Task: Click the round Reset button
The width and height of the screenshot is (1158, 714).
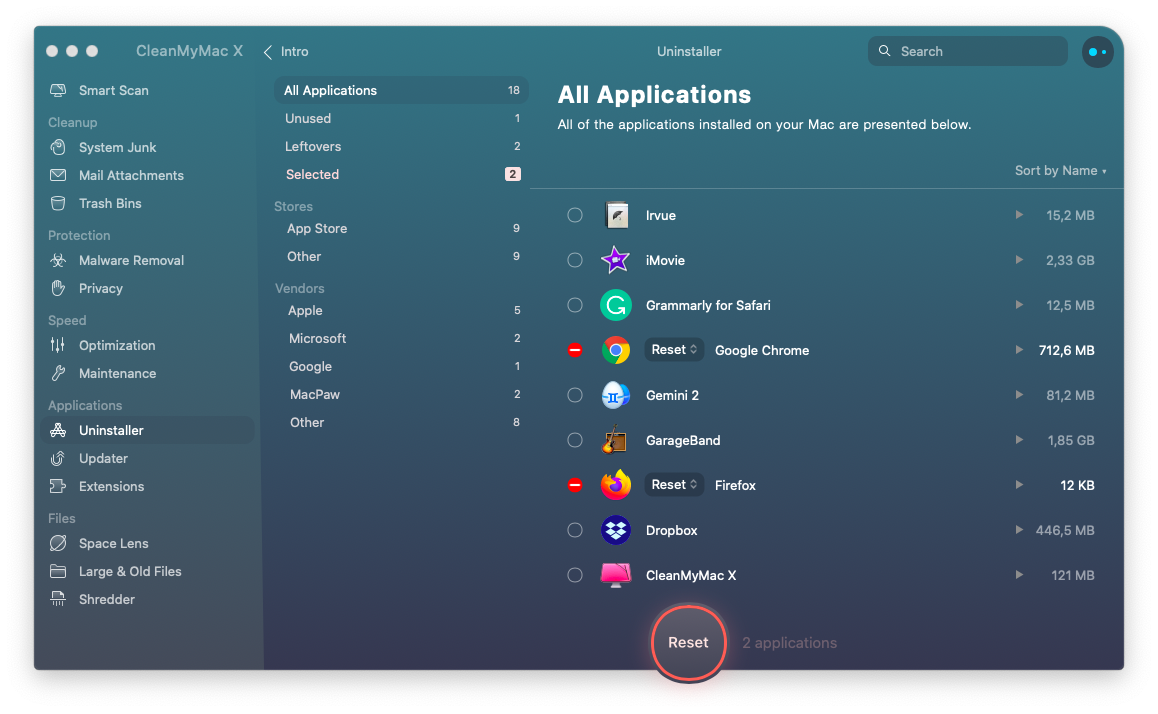Action: tap(688, 642)
